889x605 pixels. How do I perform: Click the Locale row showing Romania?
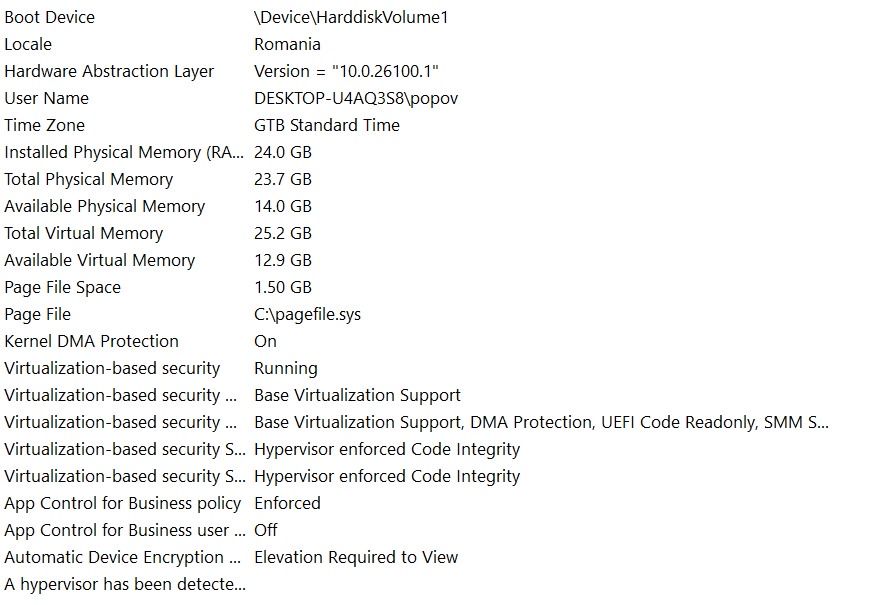28,44
